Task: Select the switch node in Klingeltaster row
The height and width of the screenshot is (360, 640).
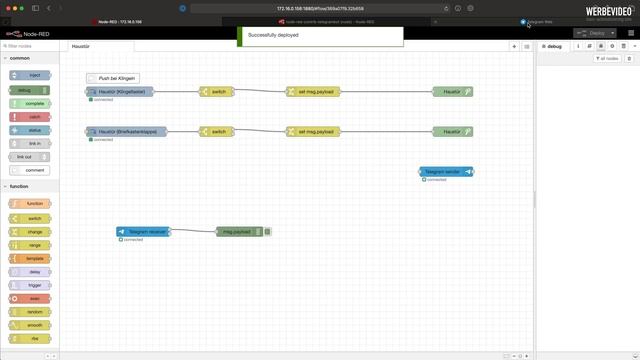Action: click(x=216, y=92)
